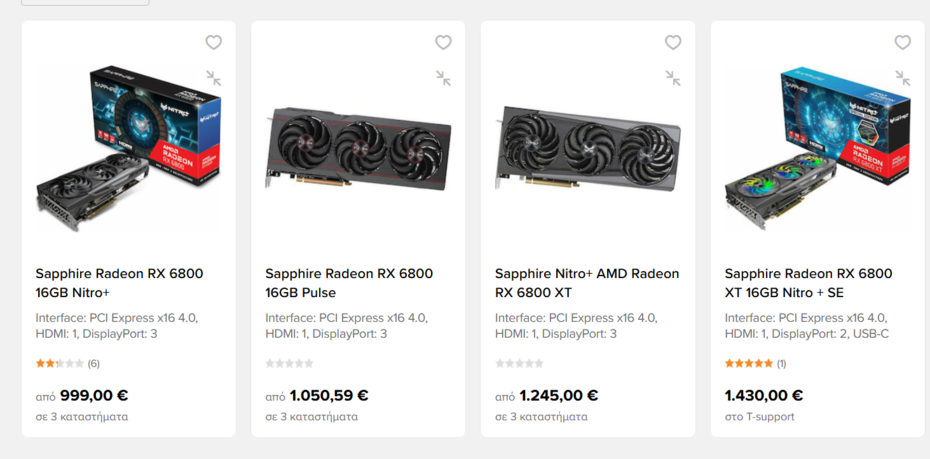Open RX 6800 XT 16GB Nitro + SE title
This screenshot has width=930, height=459.
(x=808, y=283)
